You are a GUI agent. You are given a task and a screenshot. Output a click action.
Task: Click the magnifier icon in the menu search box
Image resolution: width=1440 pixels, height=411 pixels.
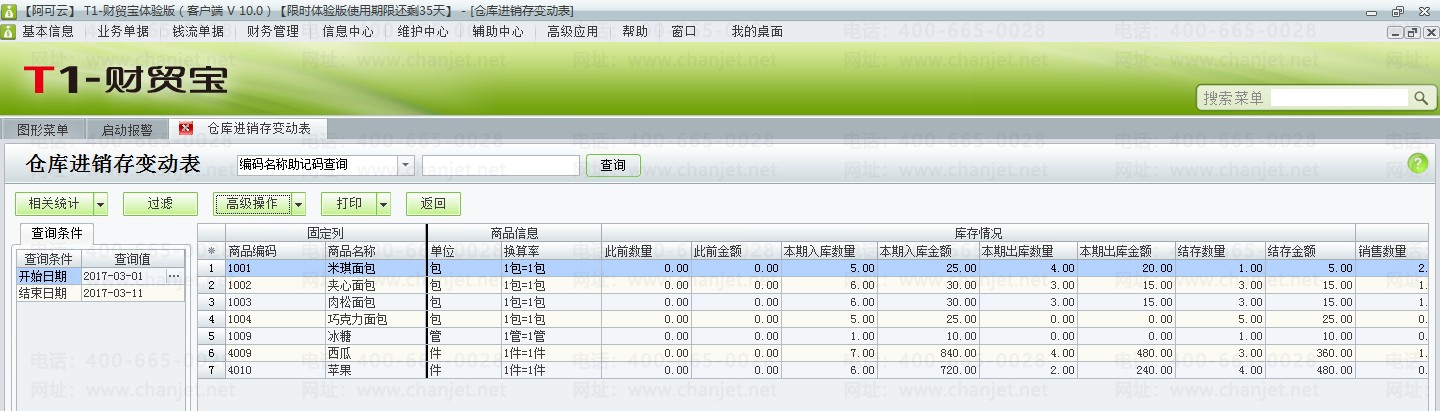(1420, 98)
